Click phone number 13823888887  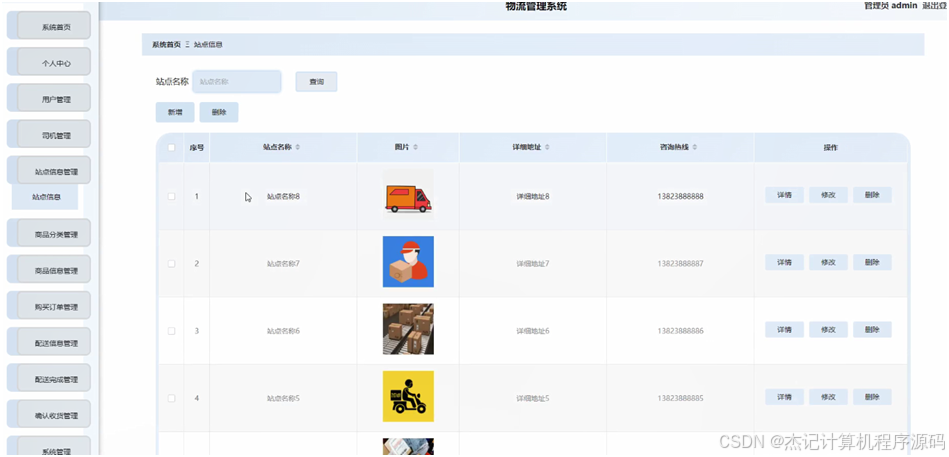[x=680, y=263]
